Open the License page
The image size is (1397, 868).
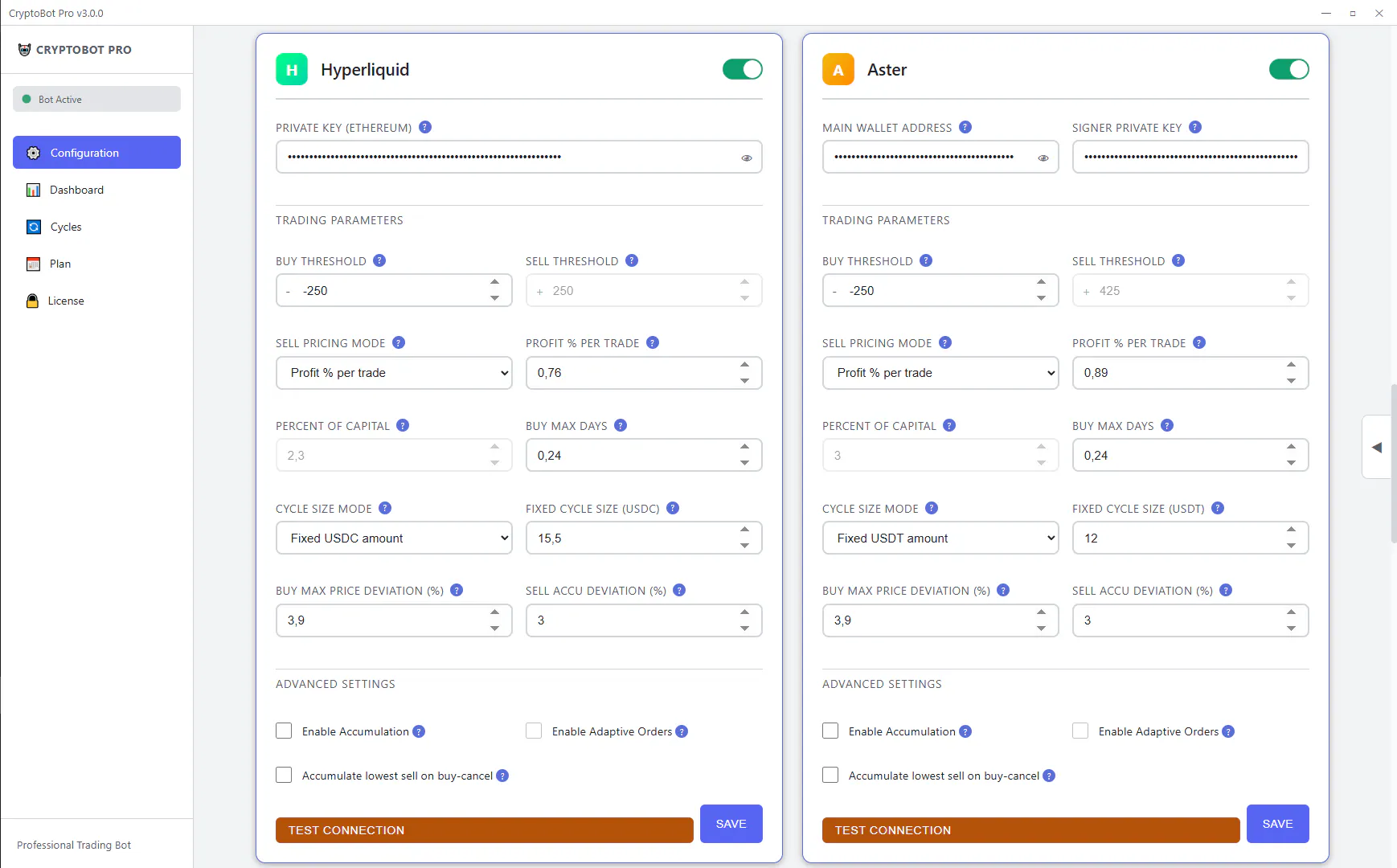click(x=96, y=301)
